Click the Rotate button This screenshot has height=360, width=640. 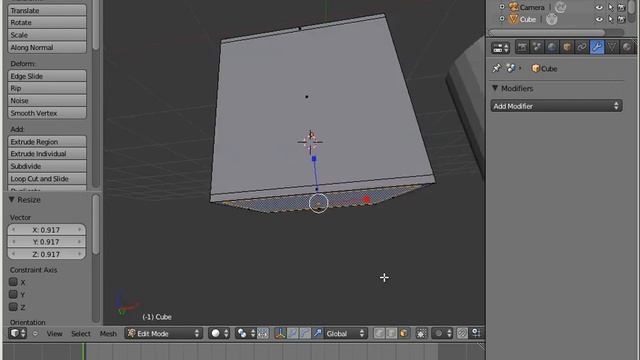[x=47, y=22]
